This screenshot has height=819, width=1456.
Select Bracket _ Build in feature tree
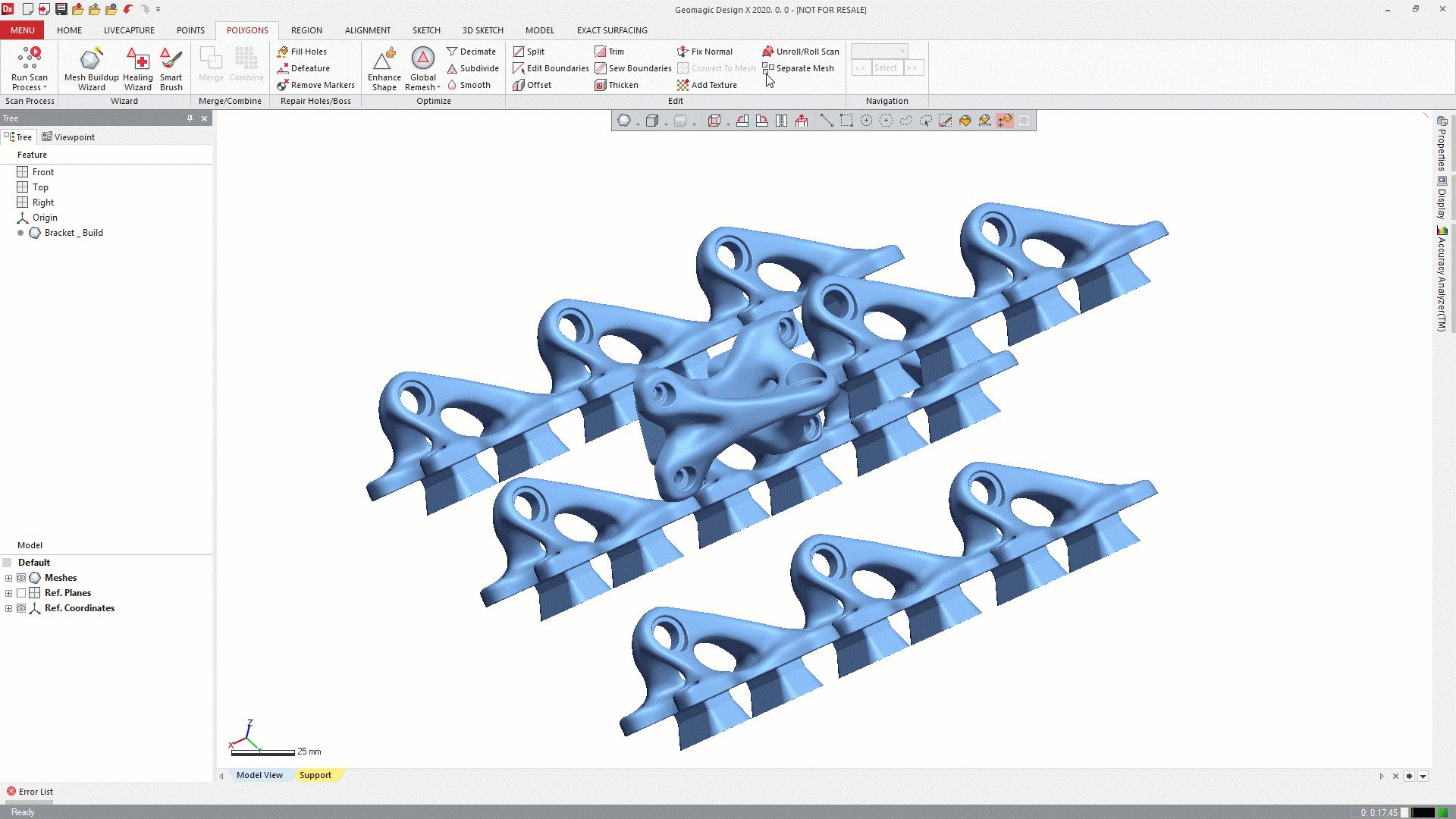tap(73, 233)
